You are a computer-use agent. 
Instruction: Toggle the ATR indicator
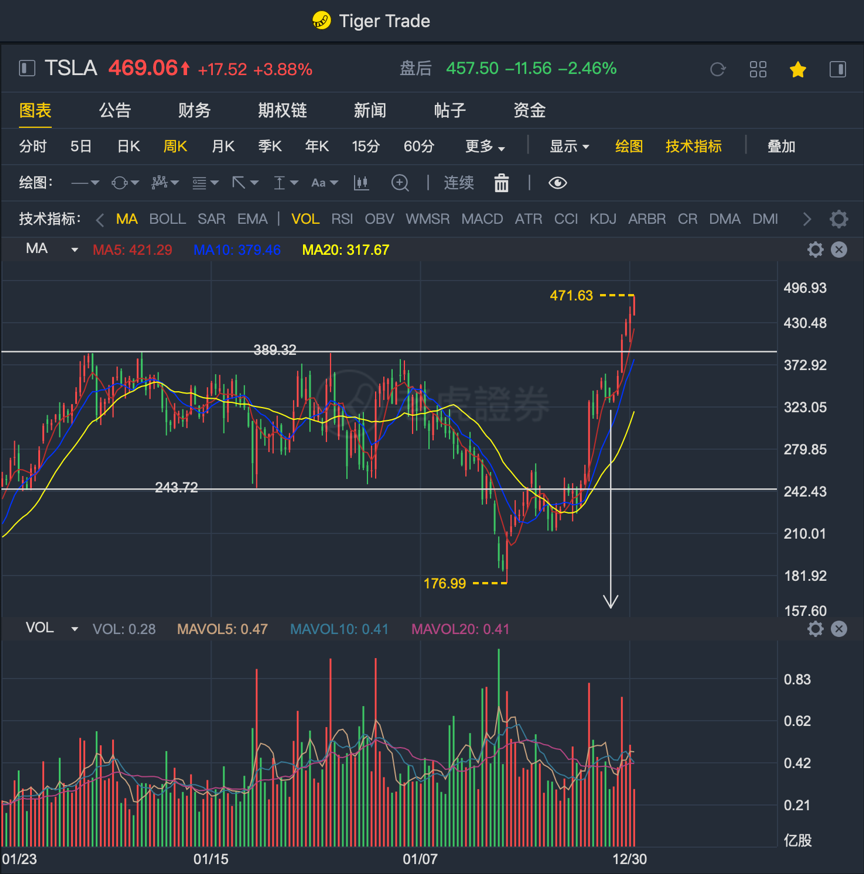coord(528,219)
